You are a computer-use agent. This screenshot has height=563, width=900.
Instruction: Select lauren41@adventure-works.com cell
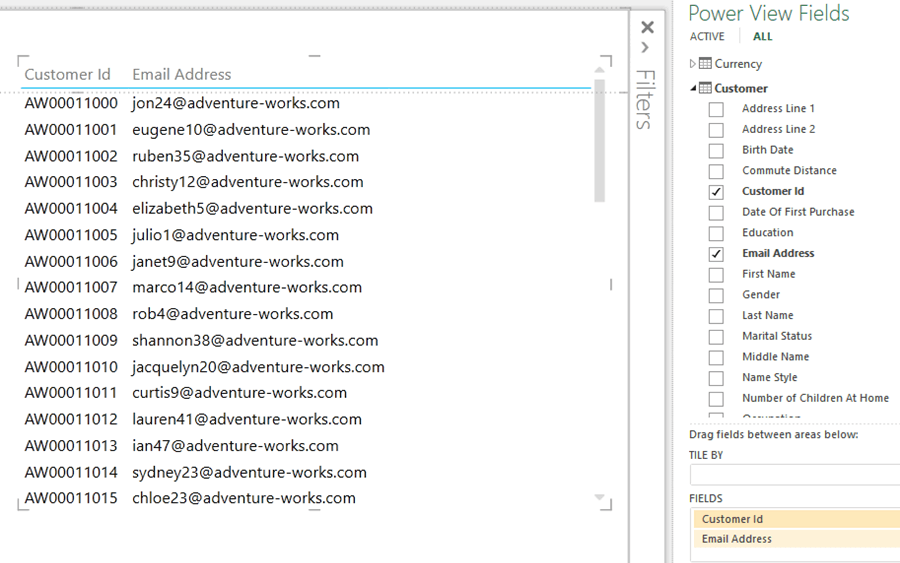click(x=247, y=419)
